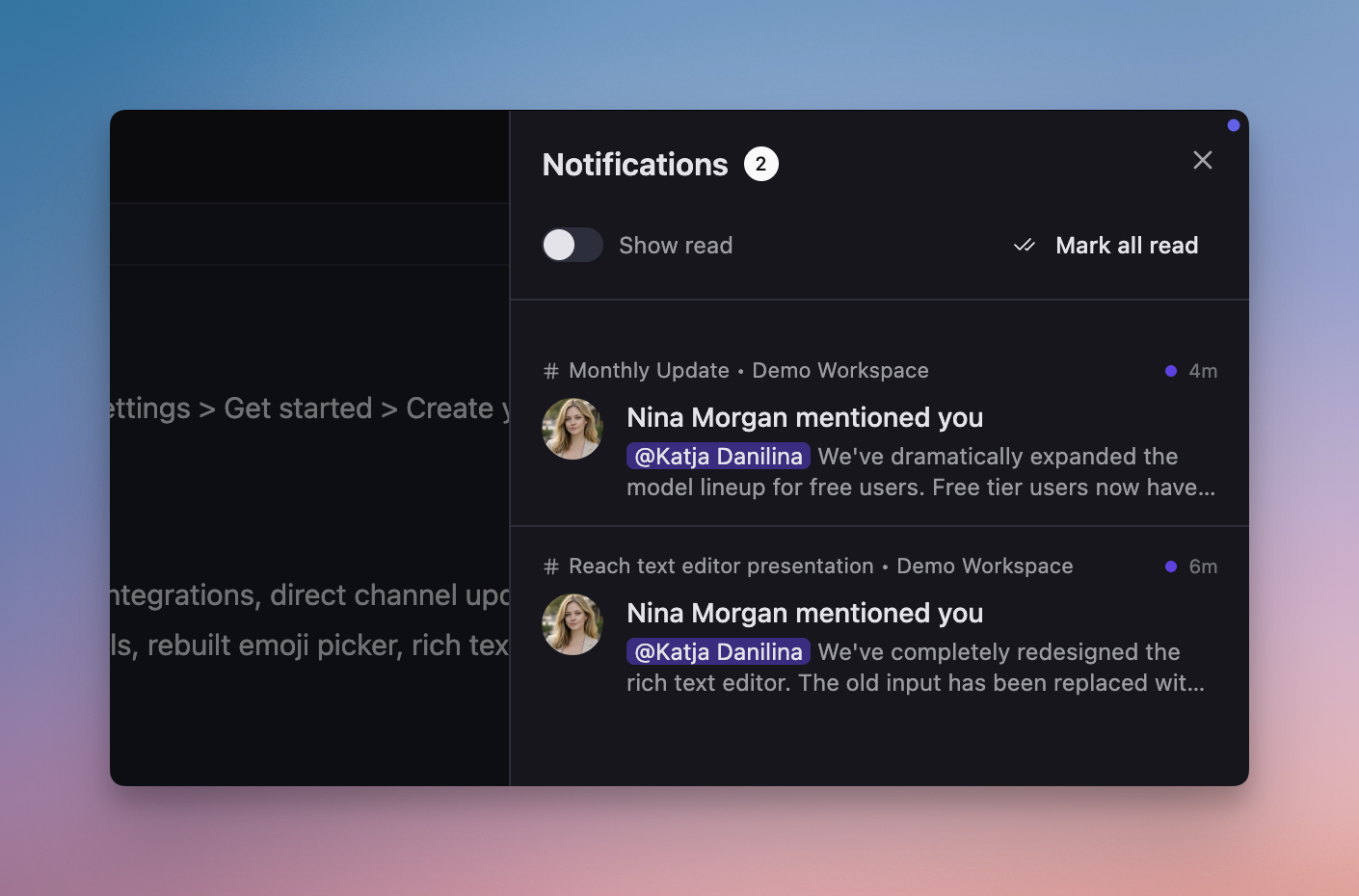Click 'Demo Workspace' in the Monthly Update notification

[x=840, y=371]
